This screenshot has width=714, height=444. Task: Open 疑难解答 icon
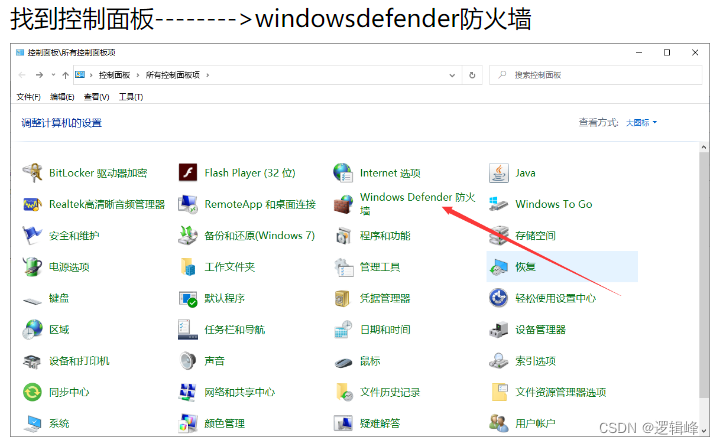tap(343, 424)
